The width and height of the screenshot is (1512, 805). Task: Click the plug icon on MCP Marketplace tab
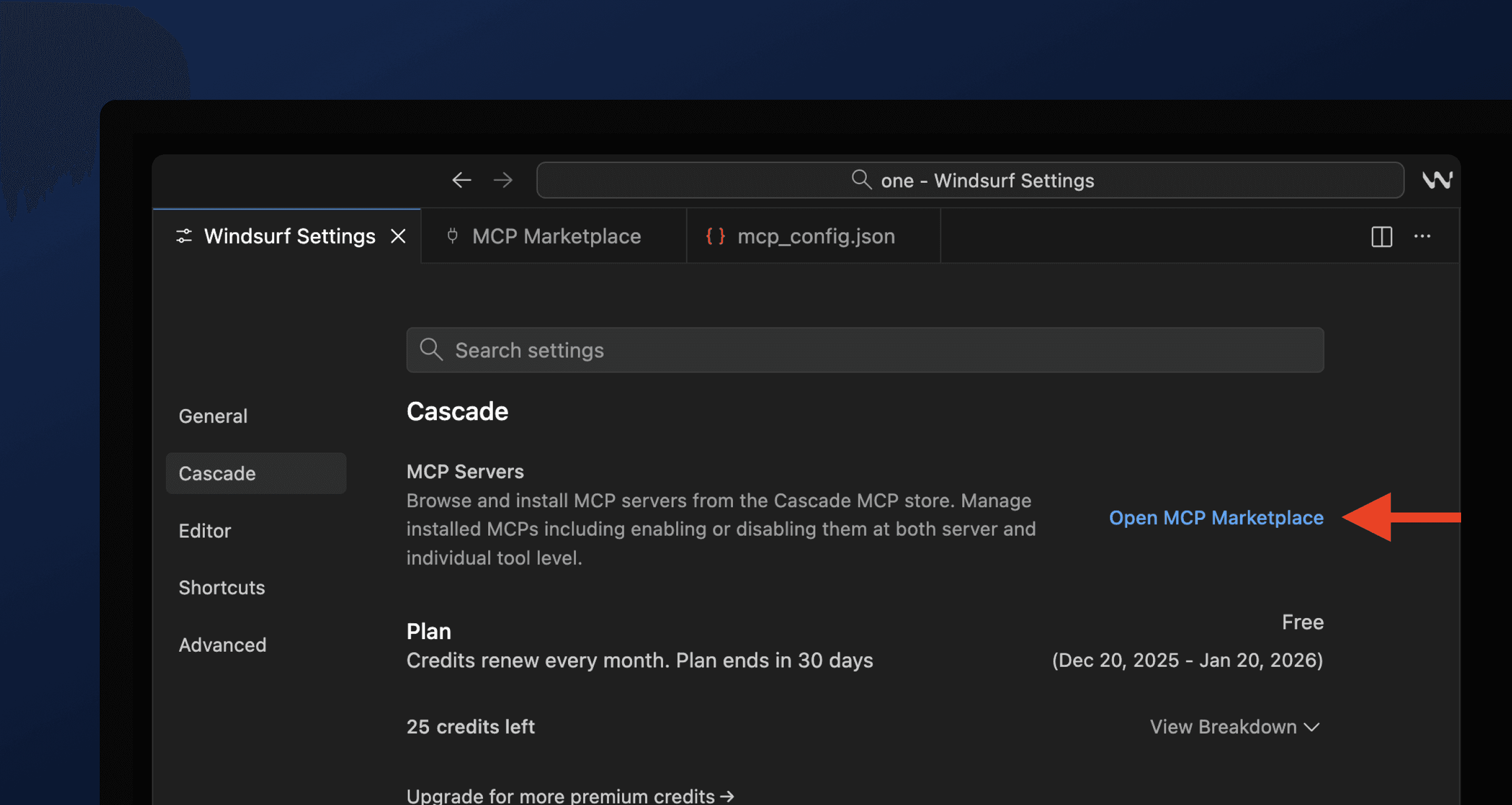pos(453,236)
